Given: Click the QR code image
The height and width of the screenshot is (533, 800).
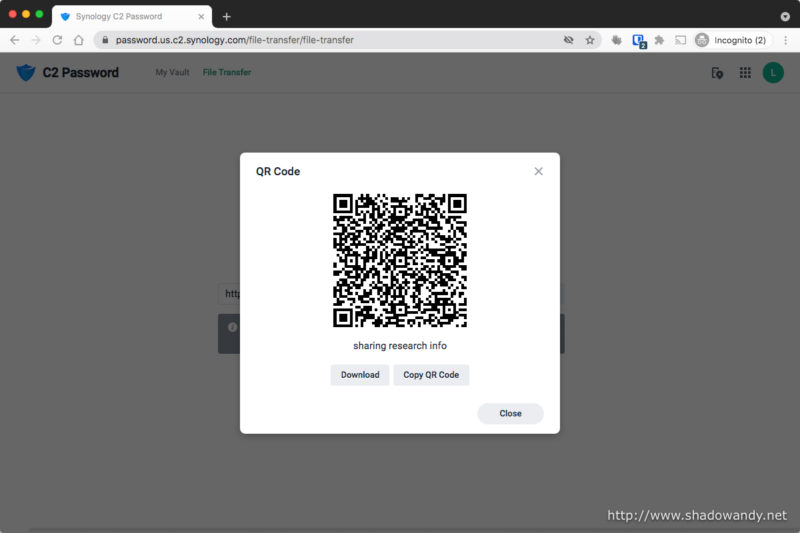Looking at the screenshot, I should 400,260.
